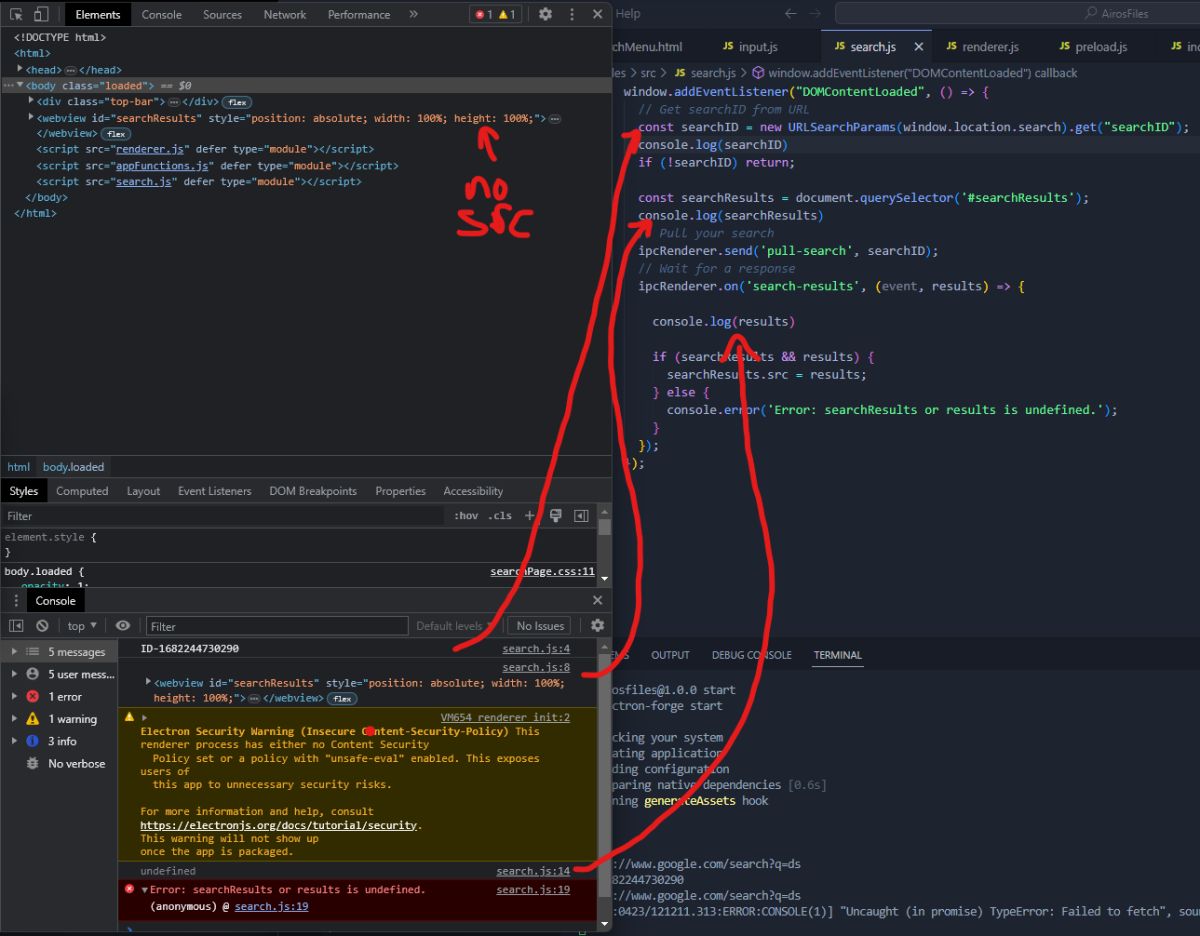Expand the webview searchResults node in Elements
Screen dimensions: 1200x936
coord(31,117)
